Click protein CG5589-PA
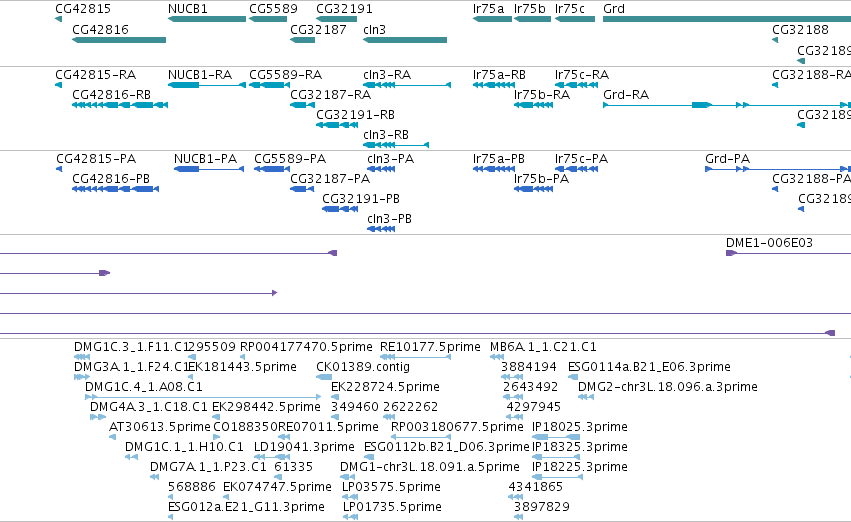 (x=290, y=159)
